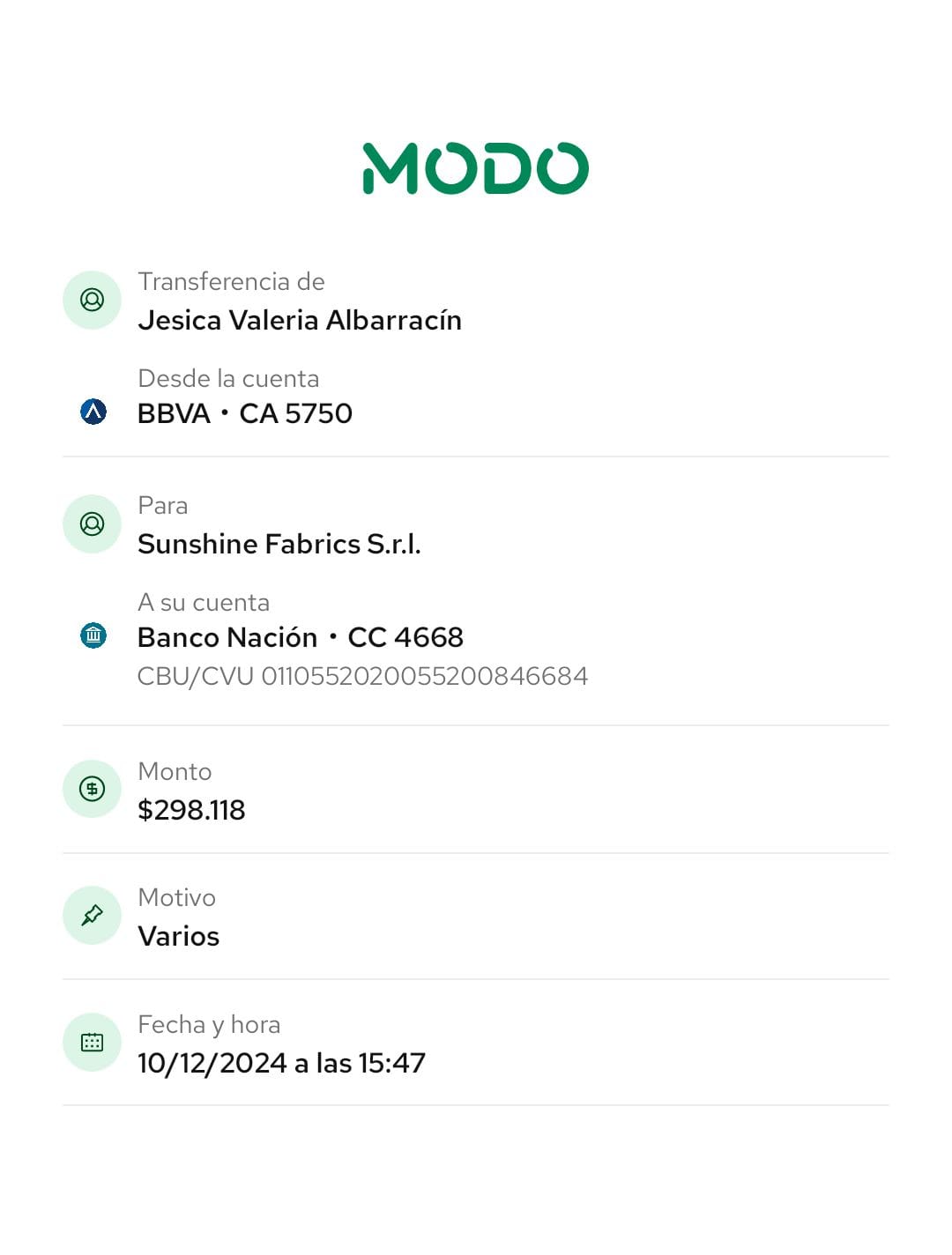Click the date 10/12/2024 a las 15:47
Image resolution: width=952 pixels, height=1255 pixels.
[281, 1063]
